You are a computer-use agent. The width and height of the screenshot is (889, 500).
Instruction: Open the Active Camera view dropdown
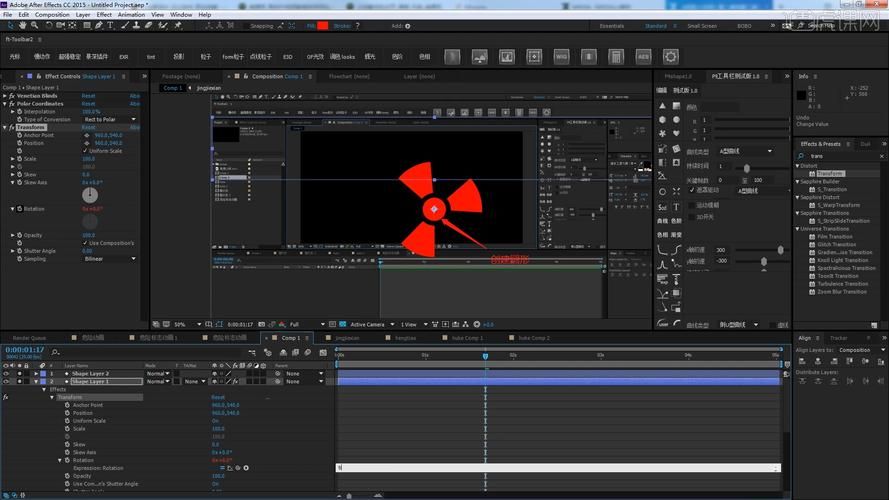tap(372, 324)
